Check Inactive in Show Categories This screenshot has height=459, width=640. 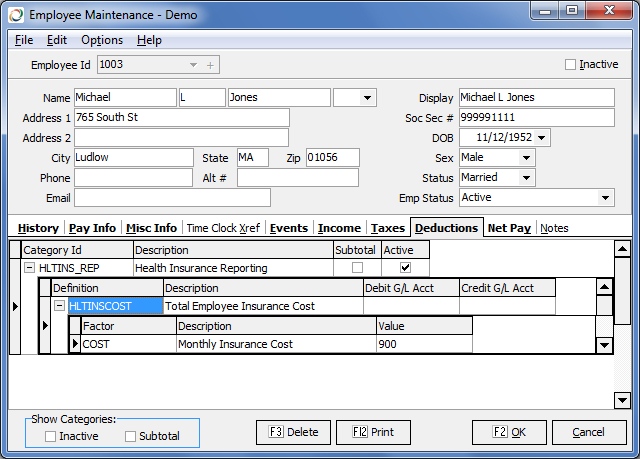pos(51,436)
